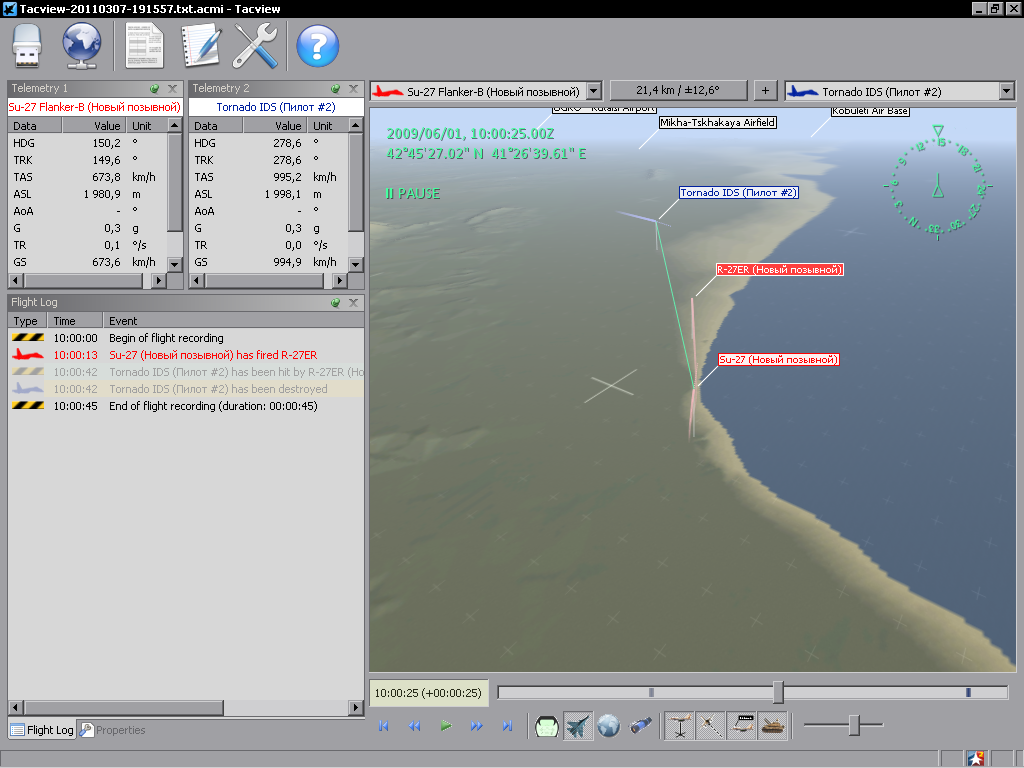Toggle ground vehicles tank display
Viewport: 1024px width, 768px height.
tap(772, 726)
